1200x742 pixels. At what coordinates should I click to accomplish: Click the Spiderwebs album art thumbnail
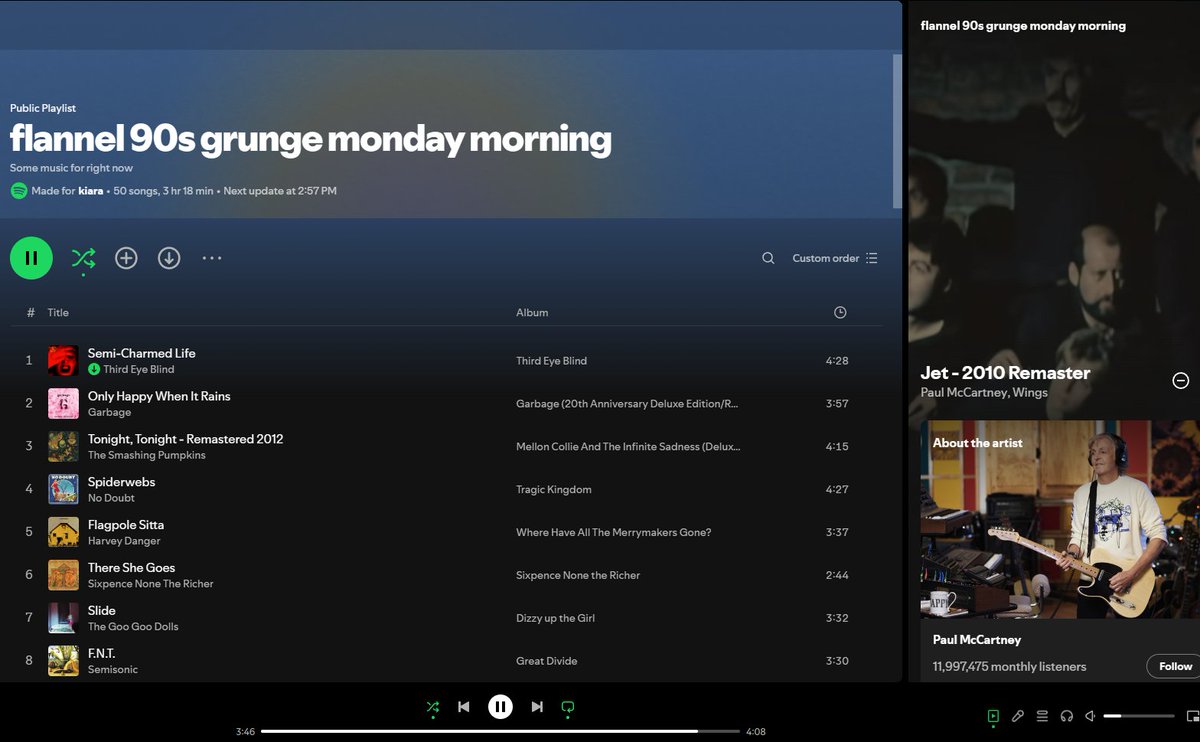tap(63, 490)
